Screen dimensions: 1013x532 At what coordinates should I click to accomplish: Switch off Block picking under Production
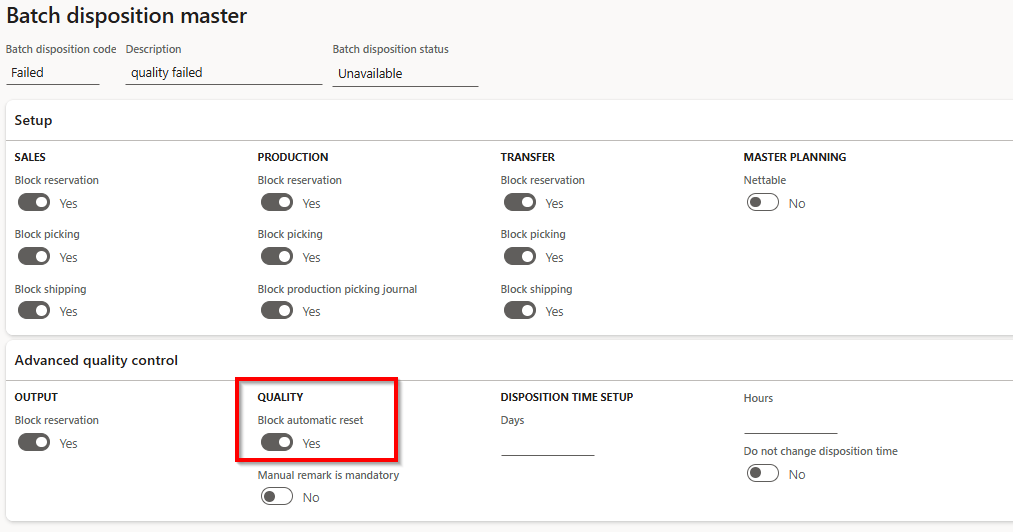(277, 257)
